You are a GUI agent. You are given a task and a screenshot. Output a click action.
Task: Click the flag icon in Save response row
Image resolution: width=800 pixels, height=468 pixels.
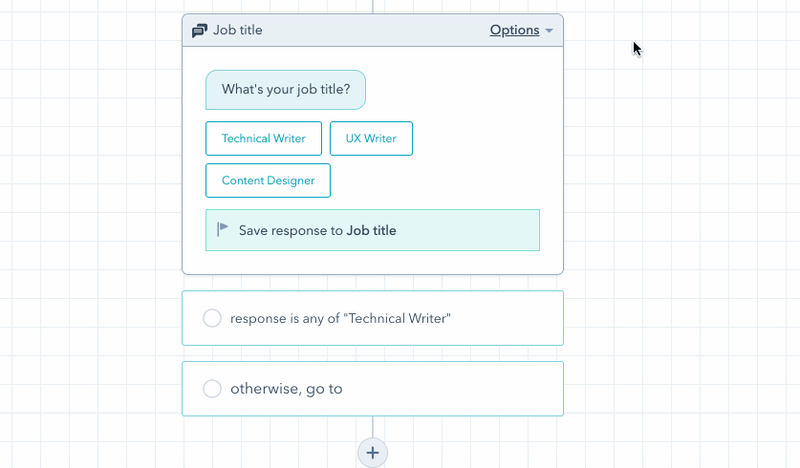tap(222, 230)
